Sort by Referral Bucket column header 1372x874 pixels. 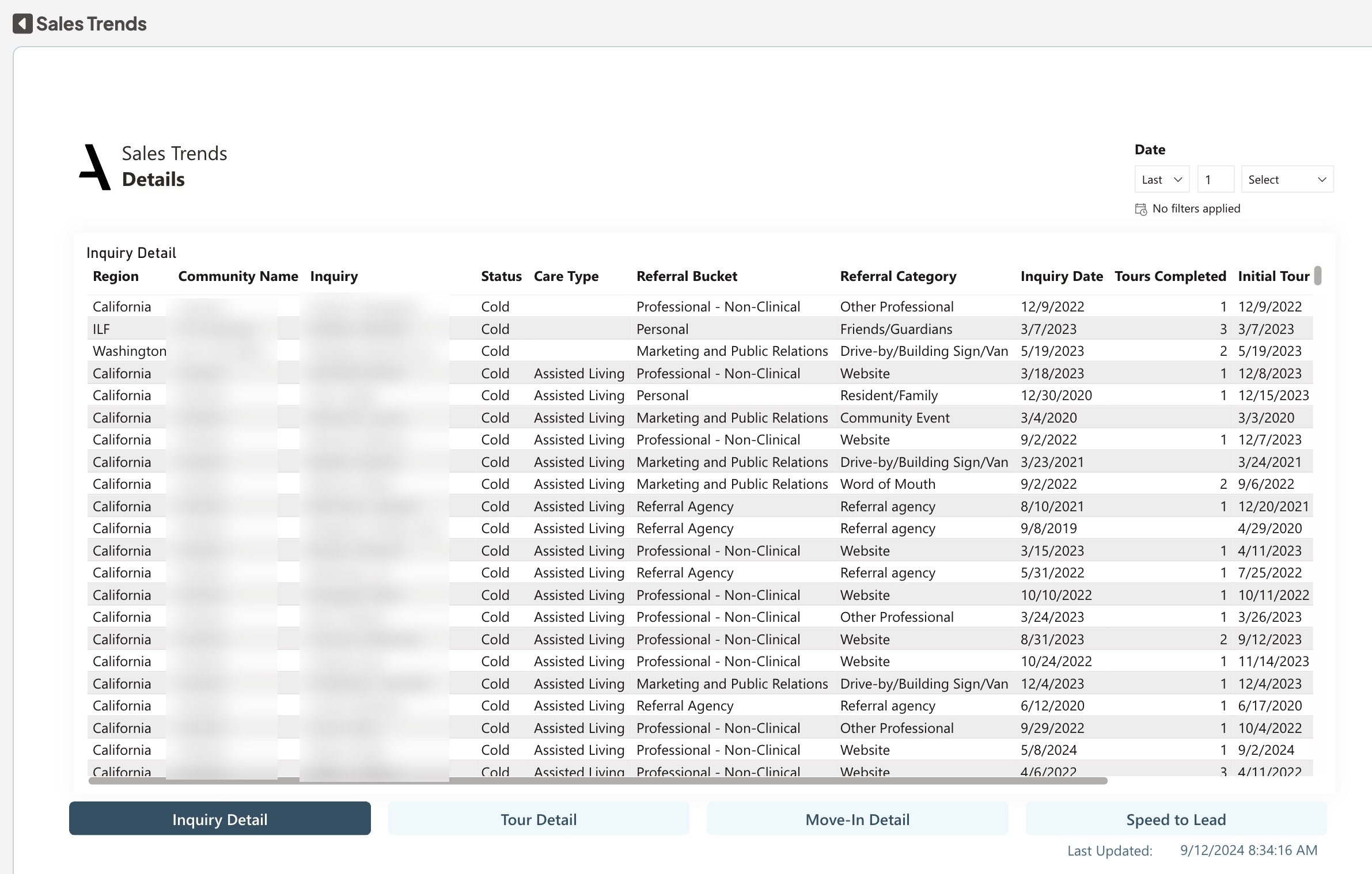[x=687, y=276]
